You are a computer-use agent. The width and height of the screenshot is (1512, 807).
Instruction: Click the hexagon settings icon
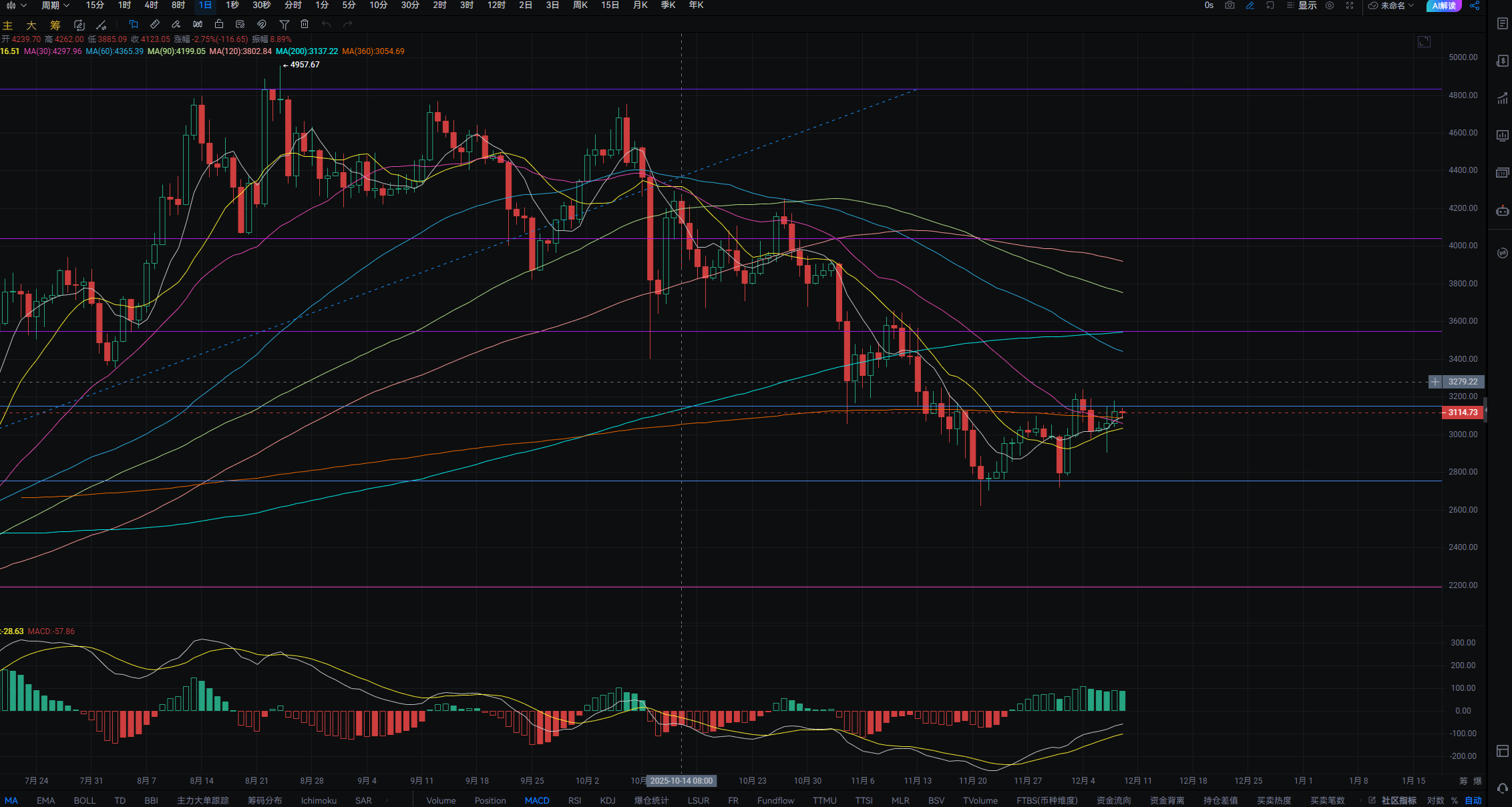(1330, 5)
